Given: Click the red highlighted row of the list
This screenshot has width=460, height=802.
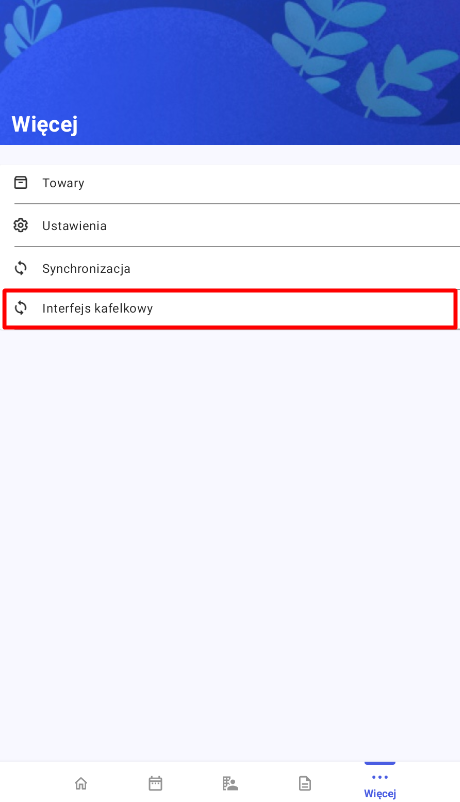Looking at the screenshot, I should click(x=230, y=308).
